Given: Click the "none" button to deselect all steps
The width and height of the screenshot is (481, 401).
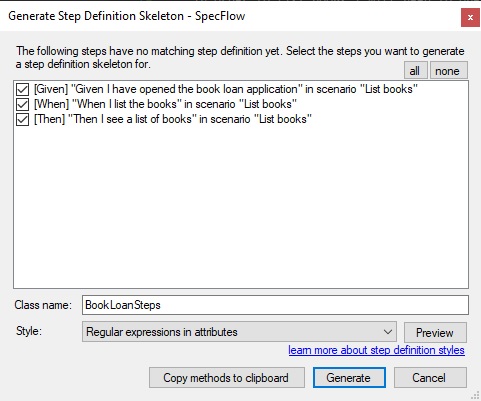Looking at the screenshot, I should (448, 70).
